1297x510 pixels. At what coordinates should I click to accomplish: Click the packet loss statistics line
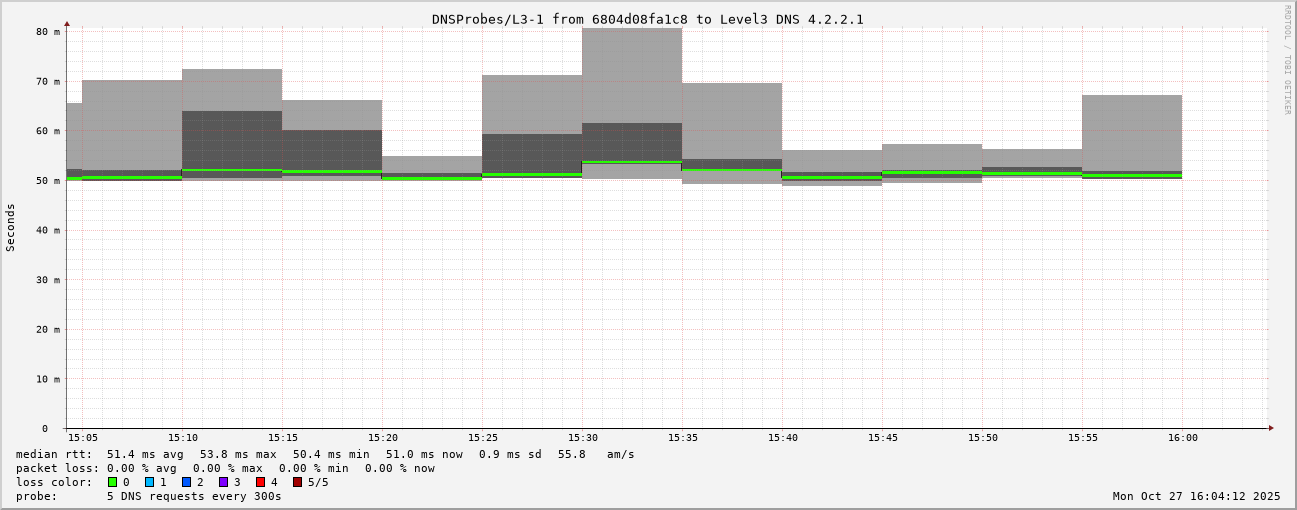tap(225, 468)
